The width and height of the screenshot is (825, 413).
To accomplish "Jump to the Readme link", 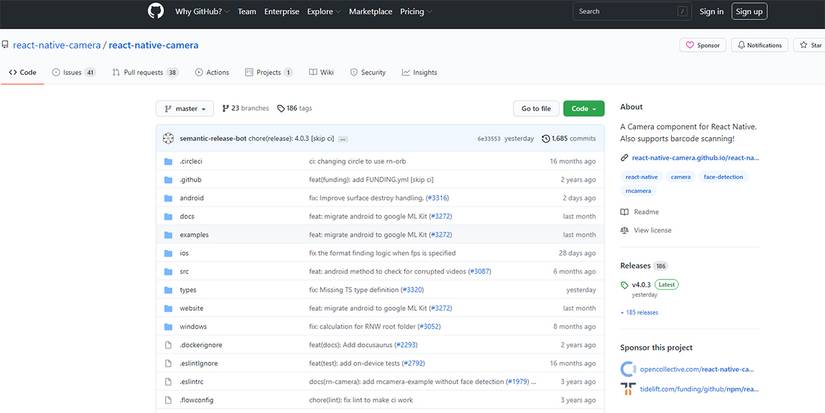I will [x=640, y=212].
